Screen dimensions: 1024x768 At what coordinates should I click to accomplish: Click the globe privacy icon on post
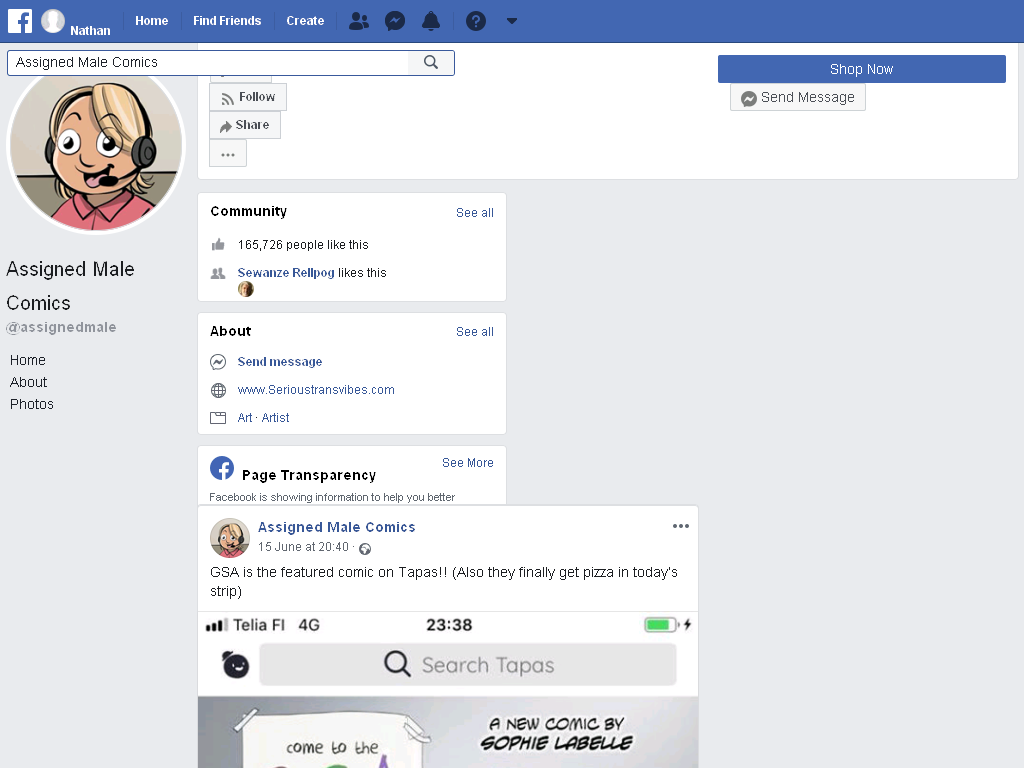(x=365, y=549)
